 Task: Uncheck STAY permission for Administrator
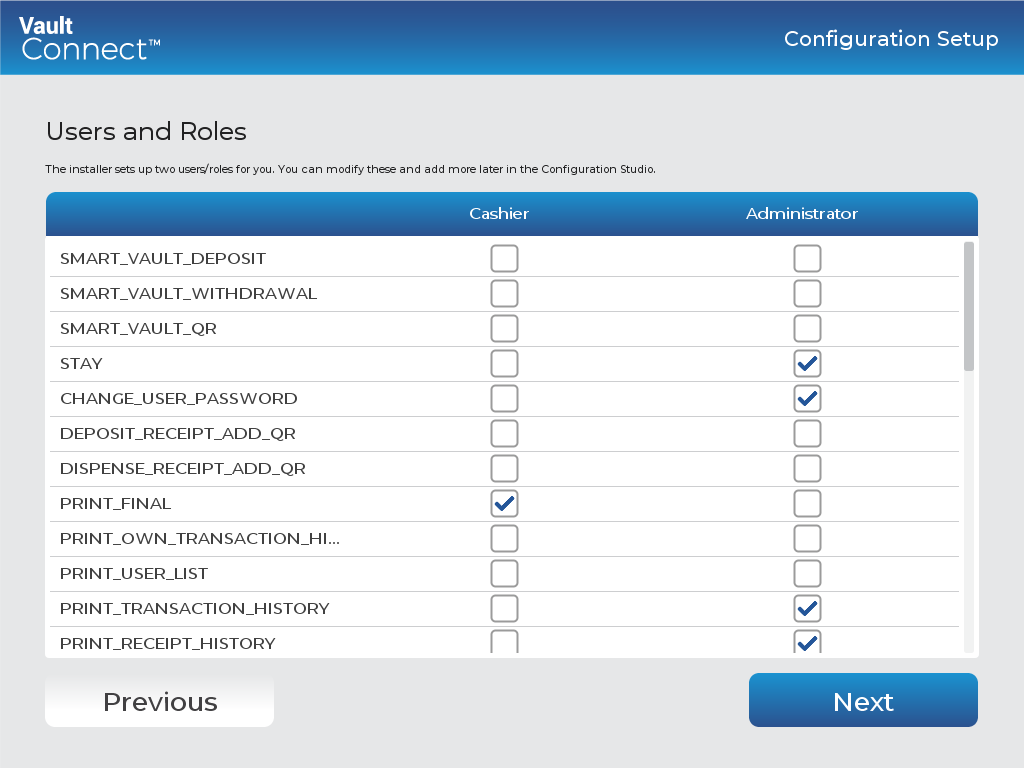807,364
